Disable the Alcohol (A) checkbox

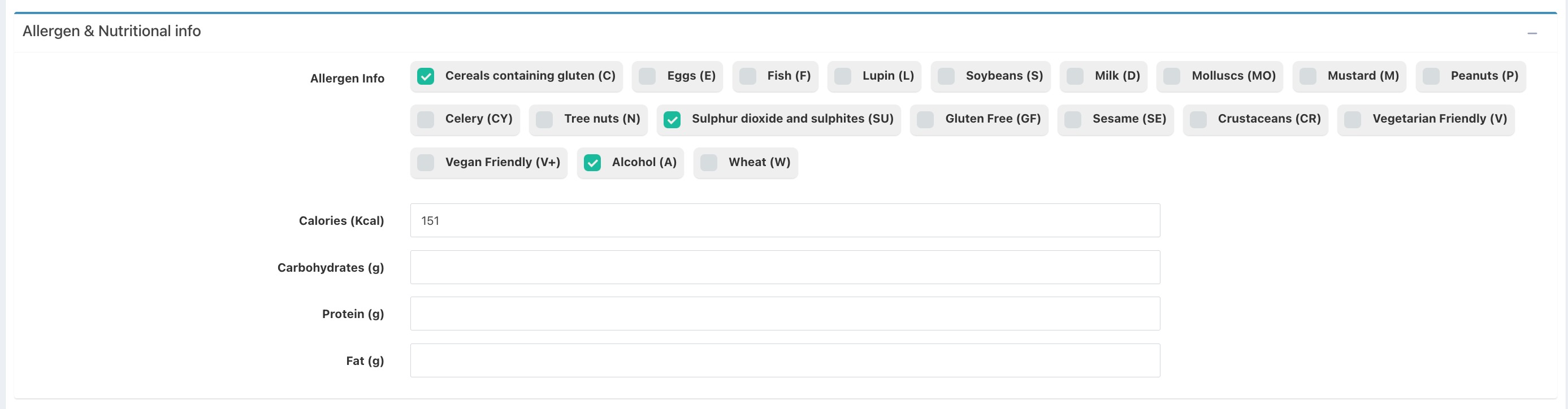click(x=592, y=163)
